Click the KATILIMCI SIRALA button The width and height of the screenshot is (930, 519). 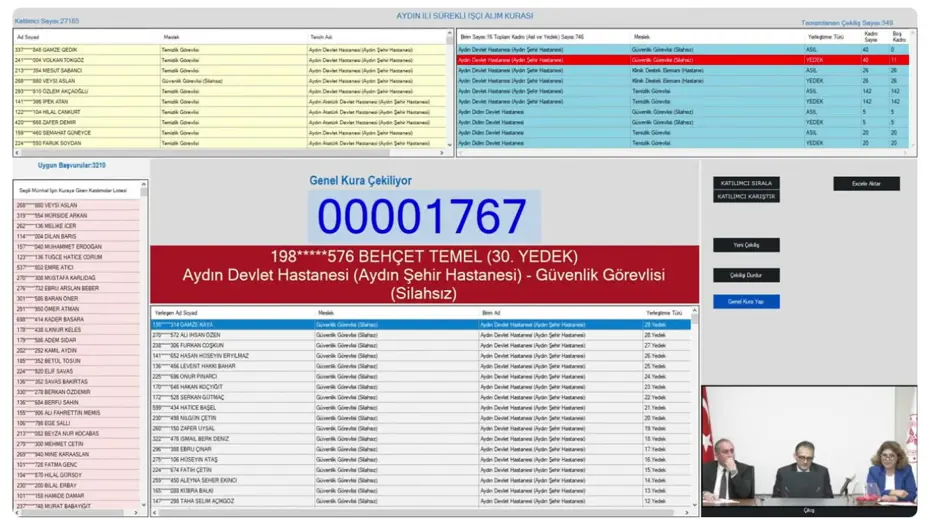pos(746,184)
